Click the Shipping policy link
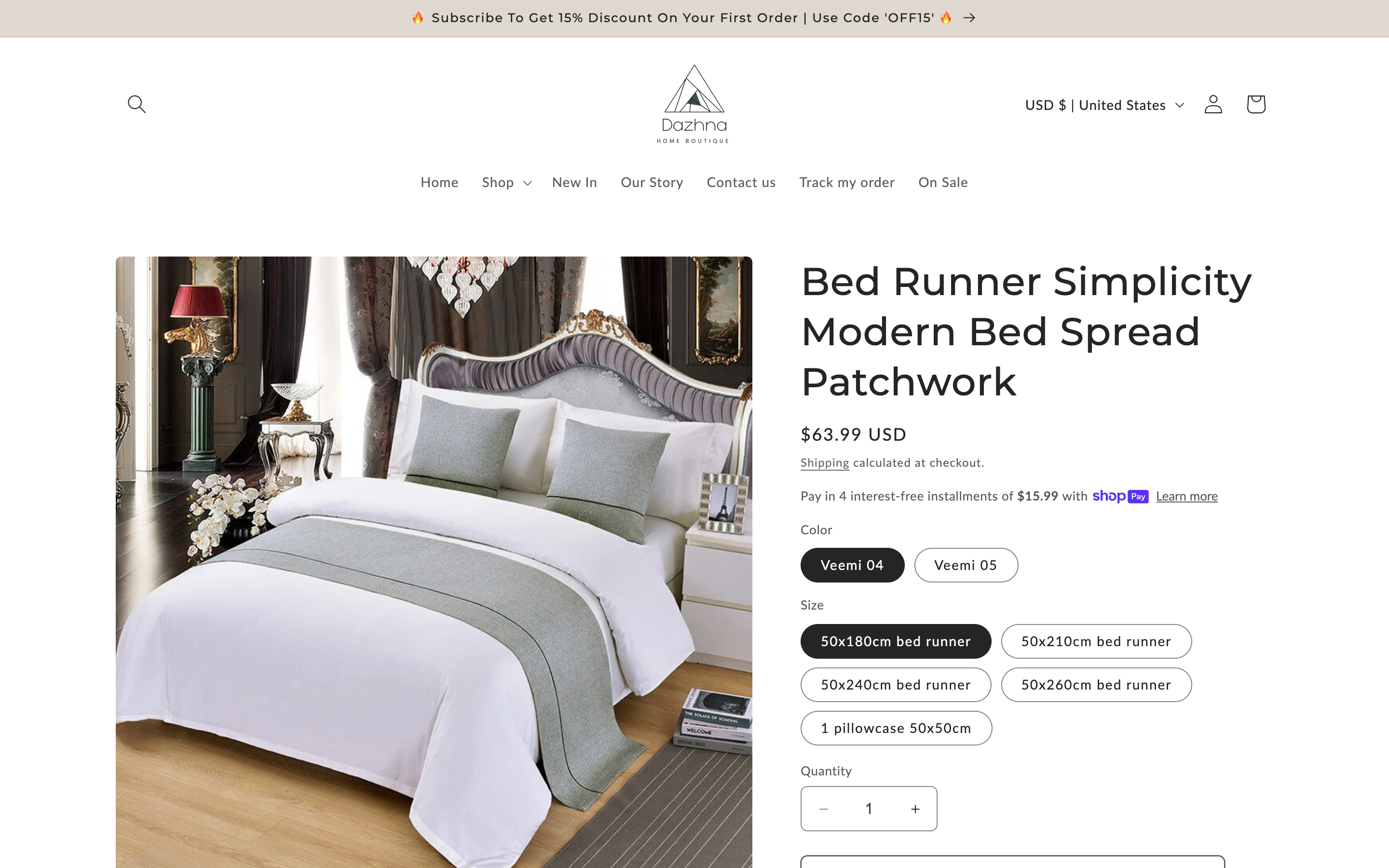Viewport: 1389px width, 868px height. (x=824, y=463)
